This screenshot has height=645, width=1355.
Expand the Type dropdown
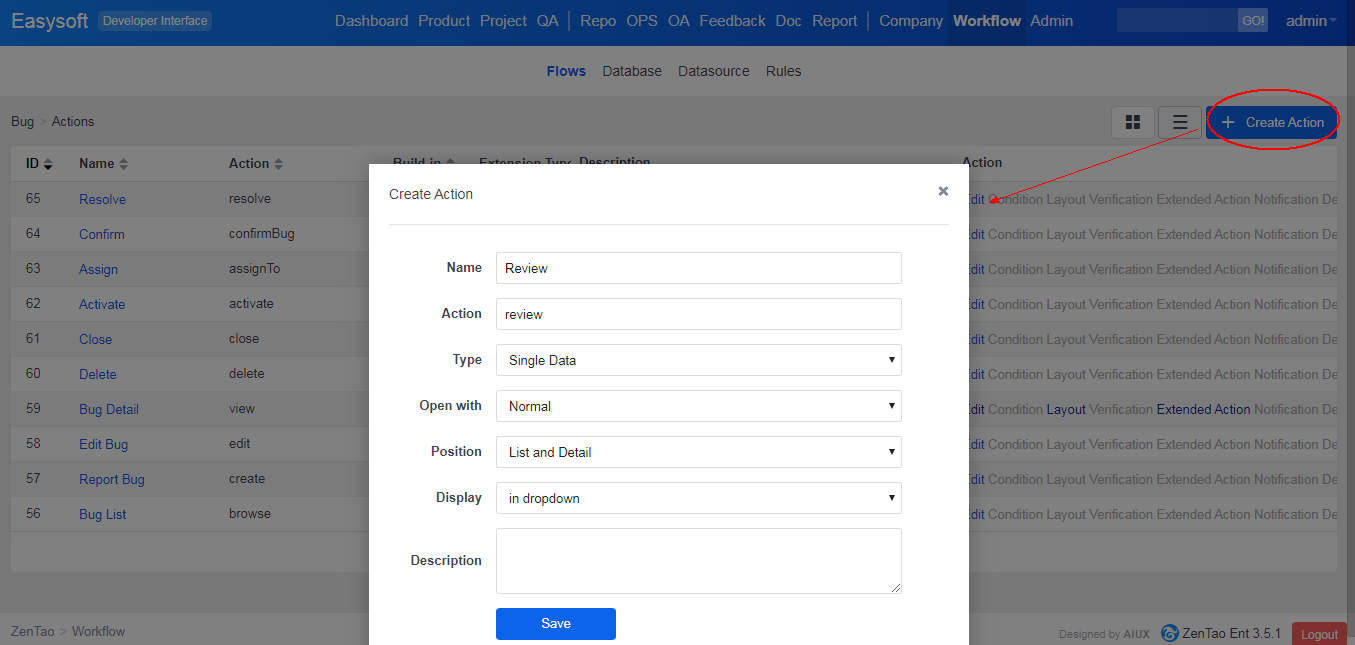(698, 360)
